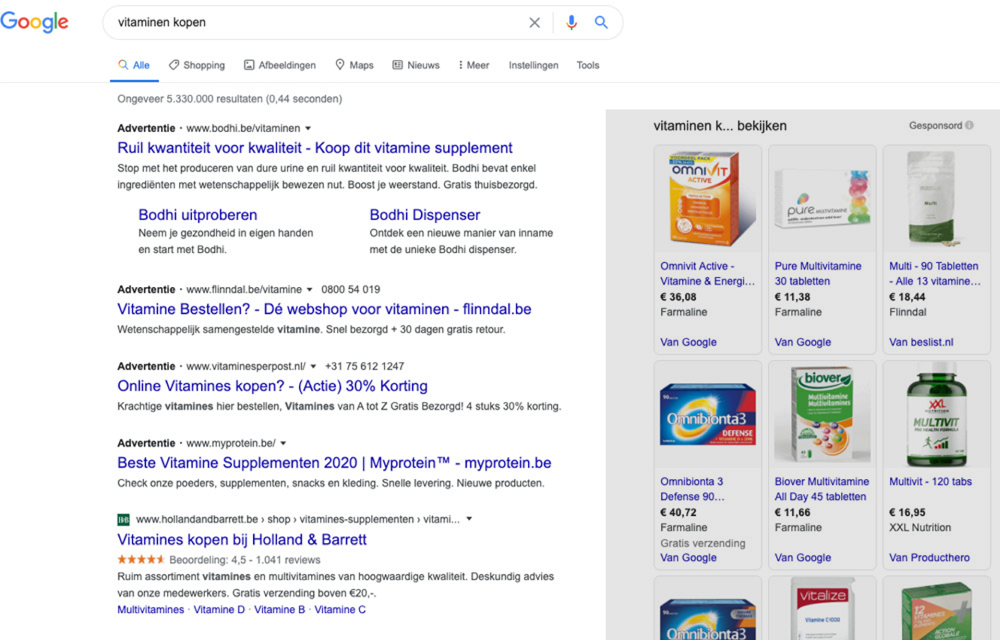Follow the Multivitamines sitelink
1000x640 pixels.
point(151,609)
